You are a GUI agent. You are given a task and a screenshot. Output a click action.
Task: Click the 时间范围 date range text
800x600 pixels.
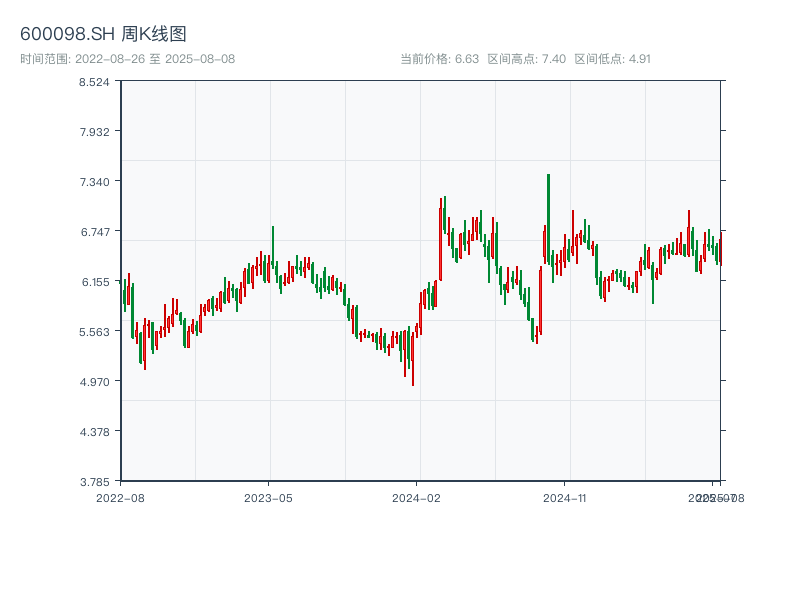click(x=128, y=59)
